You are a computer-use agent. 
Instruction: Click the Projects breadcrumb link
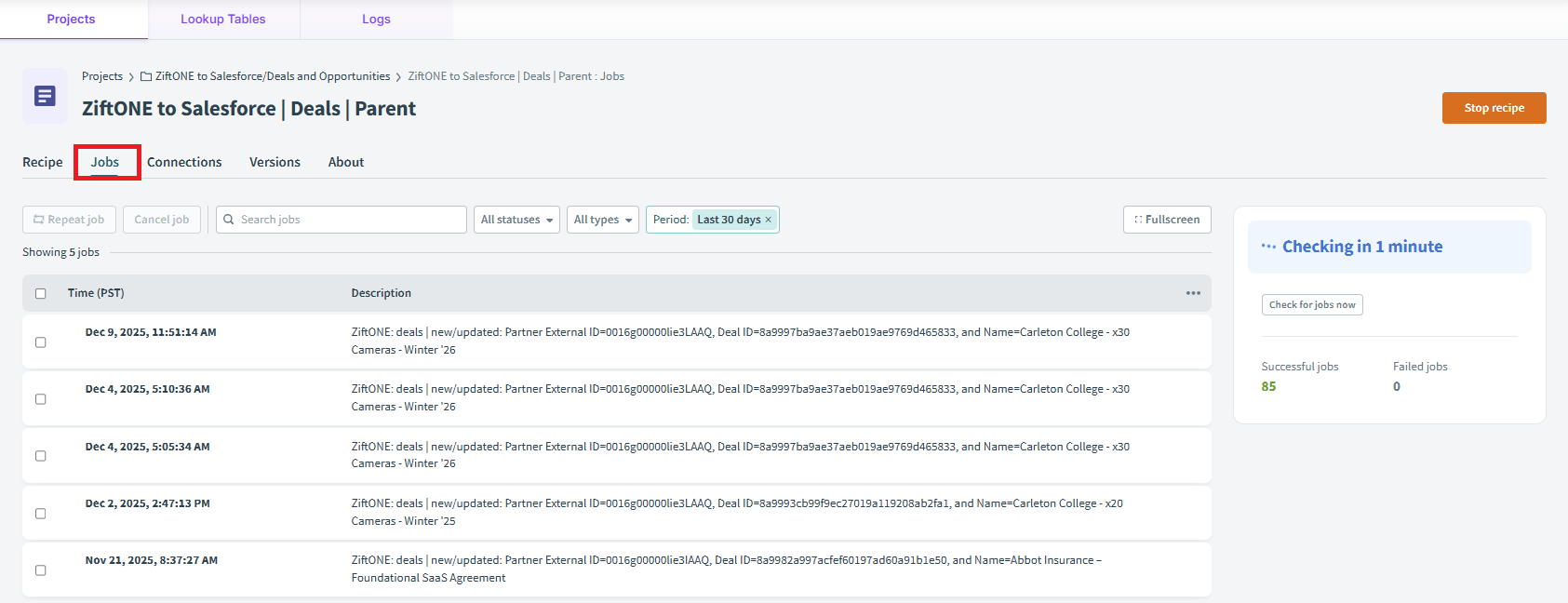pyautogui.click(x=102, y=76)
